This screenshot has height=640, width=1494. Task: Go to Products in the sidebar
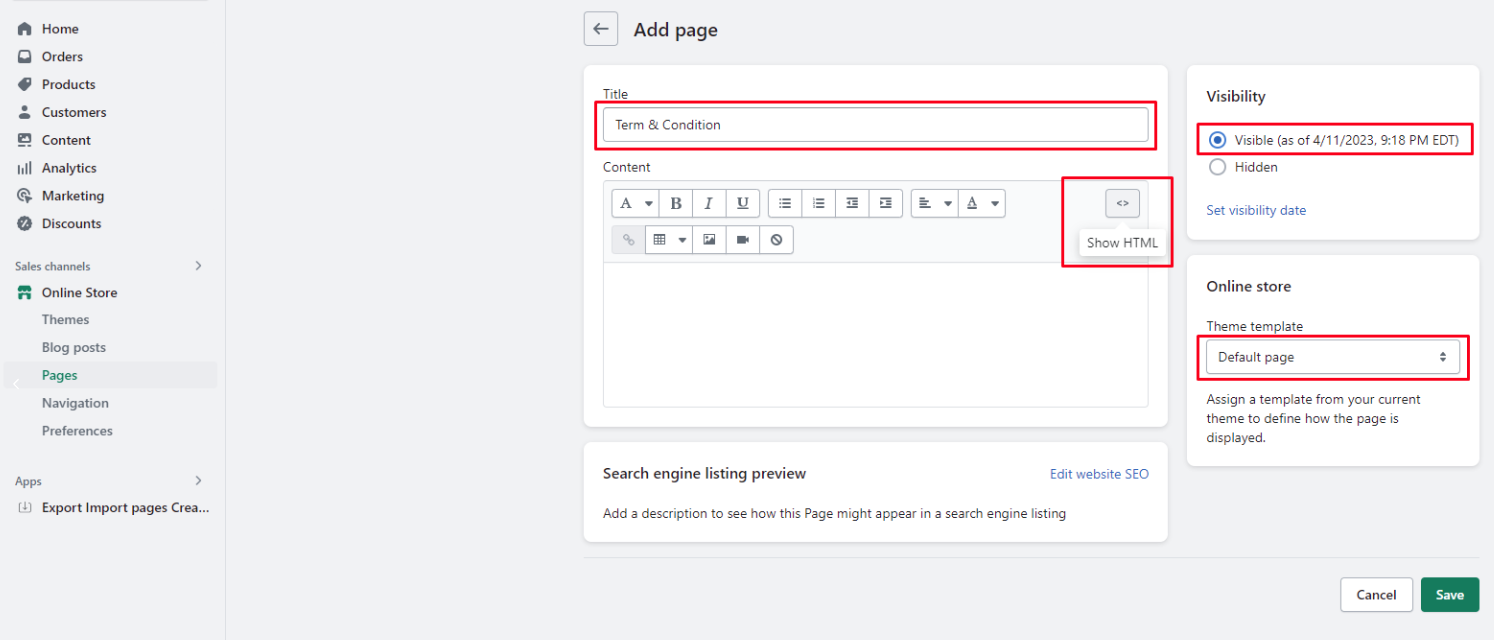click(x=68, y=85)
